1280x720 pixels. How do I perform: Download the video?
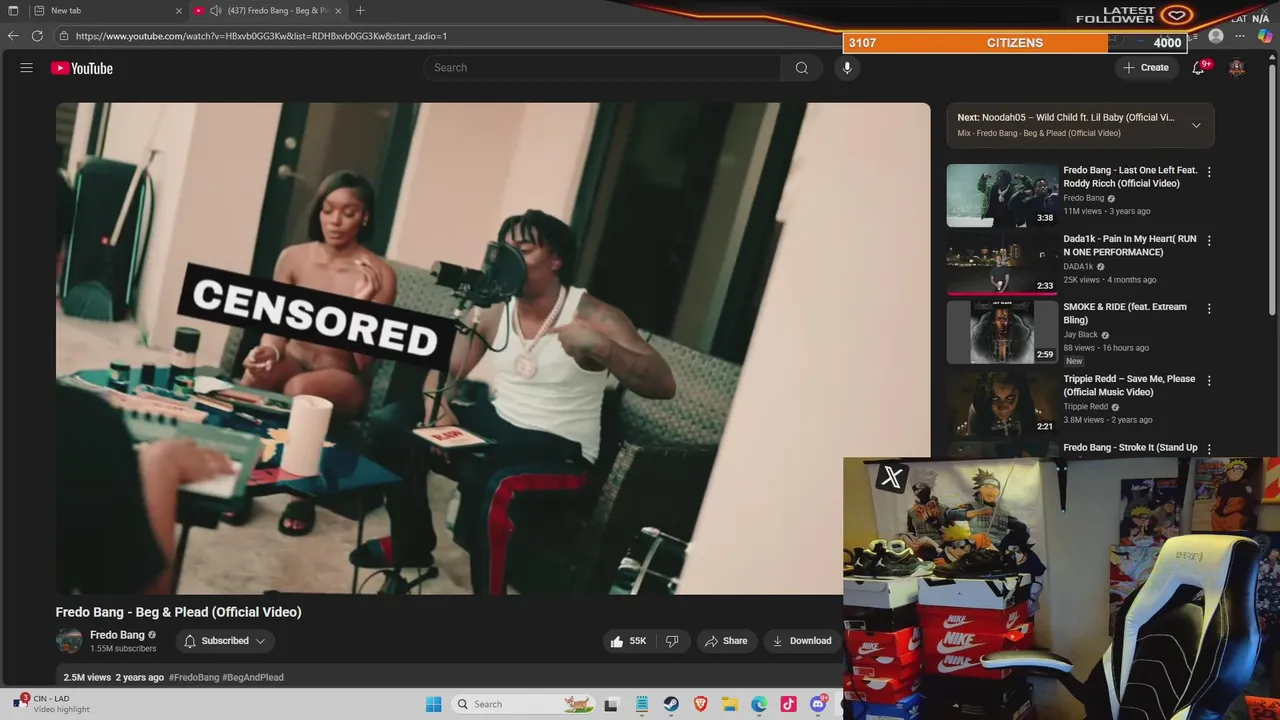(x=802, y=641)
